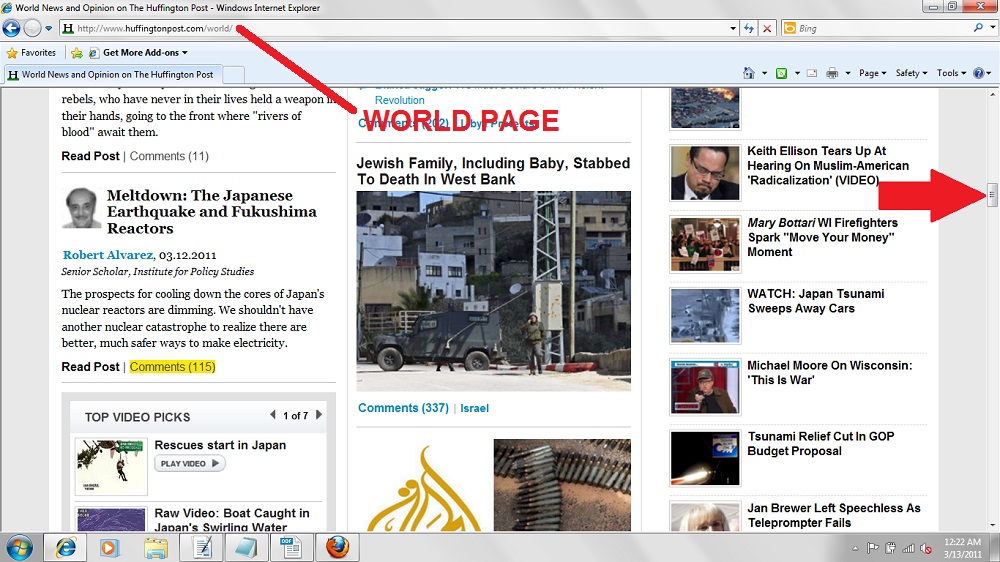1000x562 pixels.
Task: Select the World News and Opinion tab
Action: pos(114,75)
